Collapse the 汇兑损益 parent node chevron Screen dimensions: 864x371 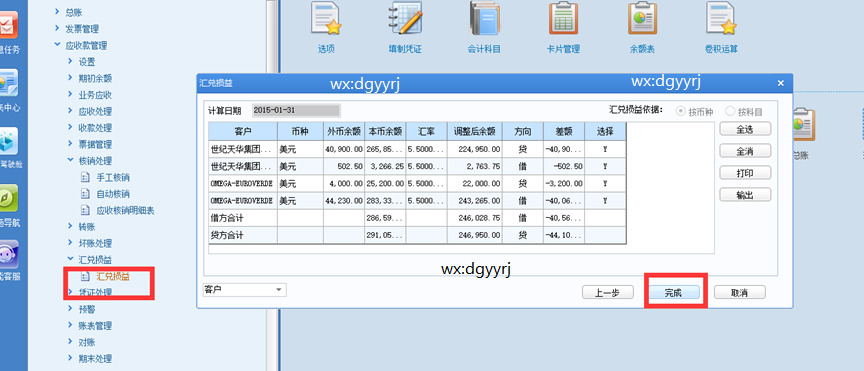71,259
